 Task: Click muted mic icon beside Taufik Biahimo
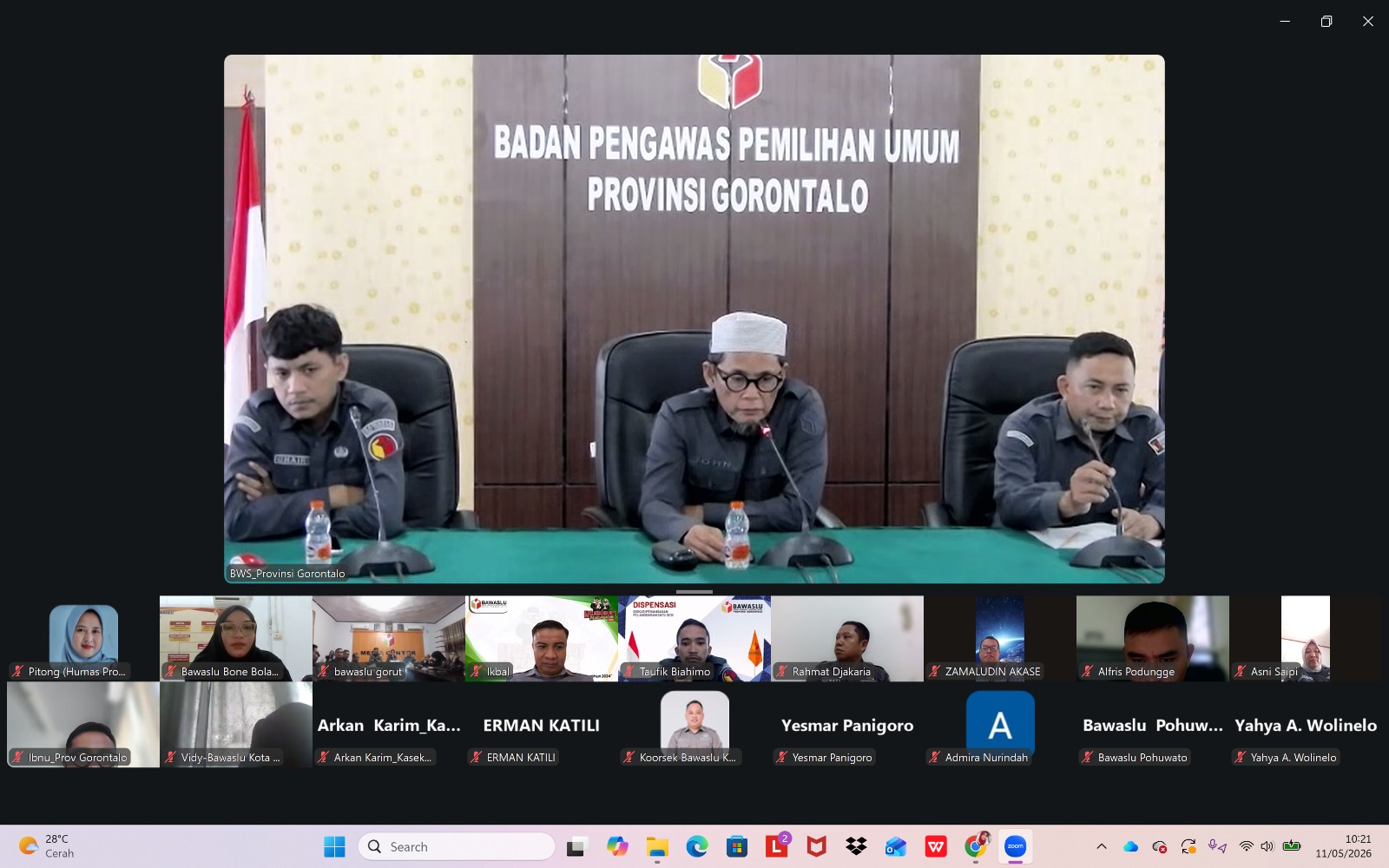(629, 671)
